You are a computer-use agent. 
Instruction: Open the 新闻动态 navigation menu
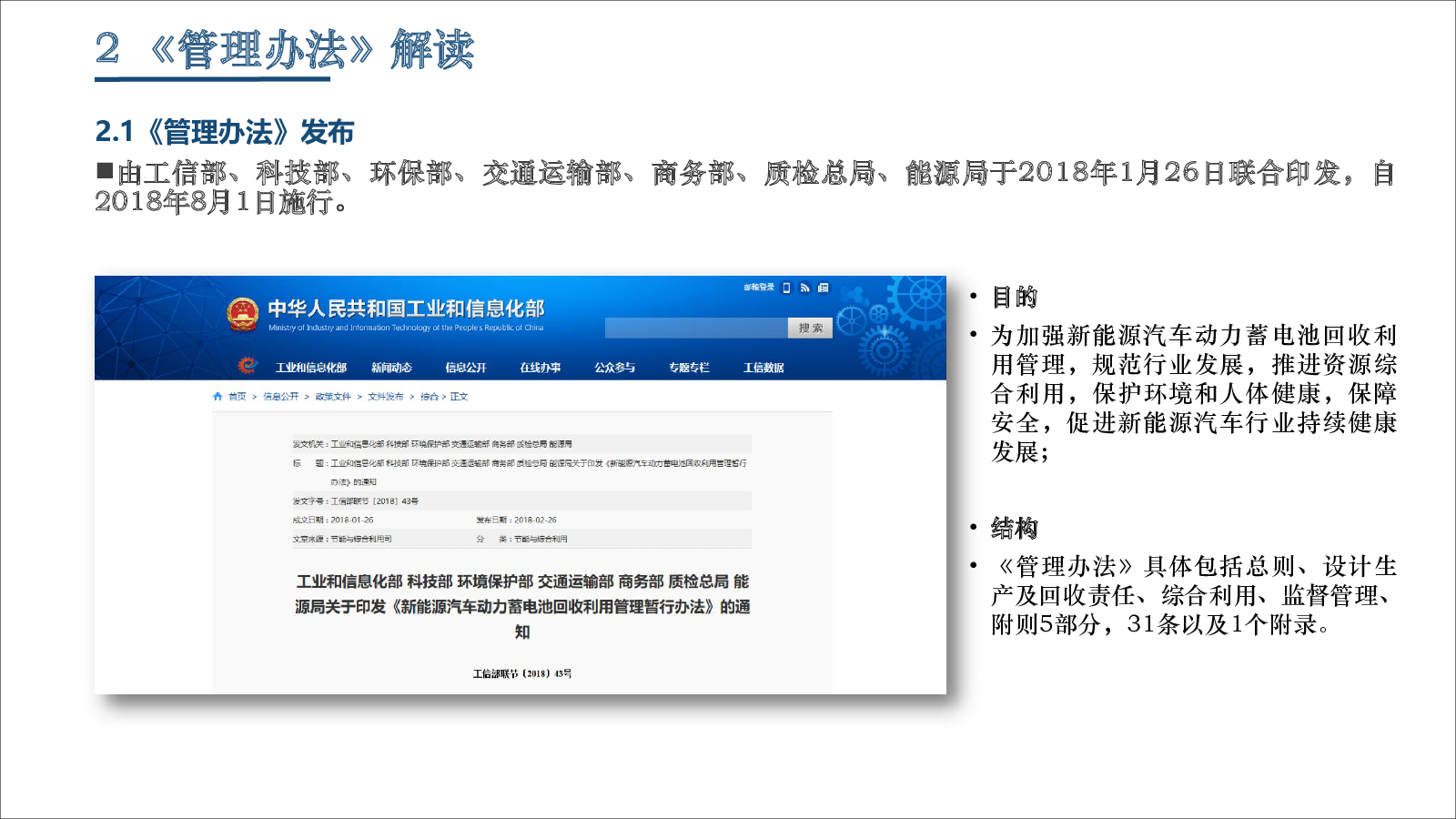pyautogui.click(x=392, y=368)
